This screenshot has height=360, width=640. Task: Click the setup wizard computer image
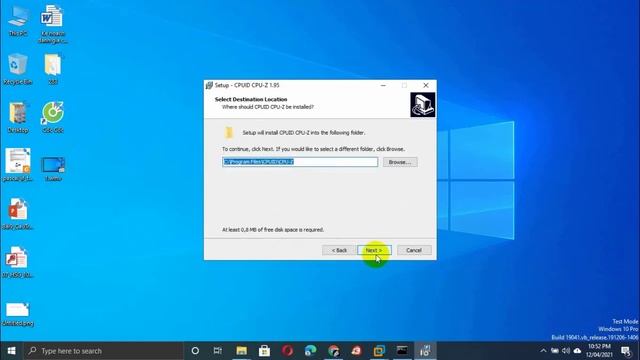click(x=422, y=105)
